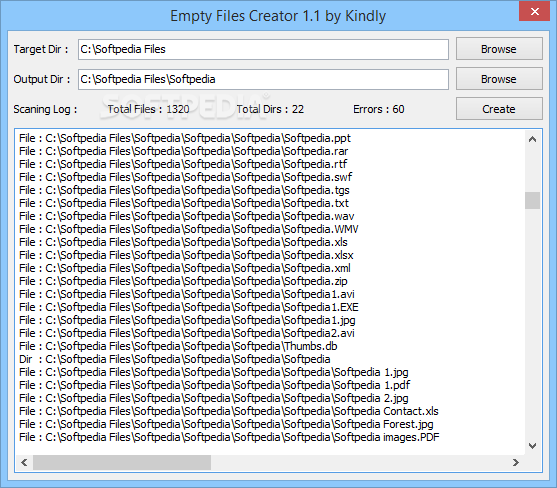This screenshot has height=488, width=557.
Task: Select the Softpedia.xml log line
Action: pyautogui.click(x=185, y=268)
